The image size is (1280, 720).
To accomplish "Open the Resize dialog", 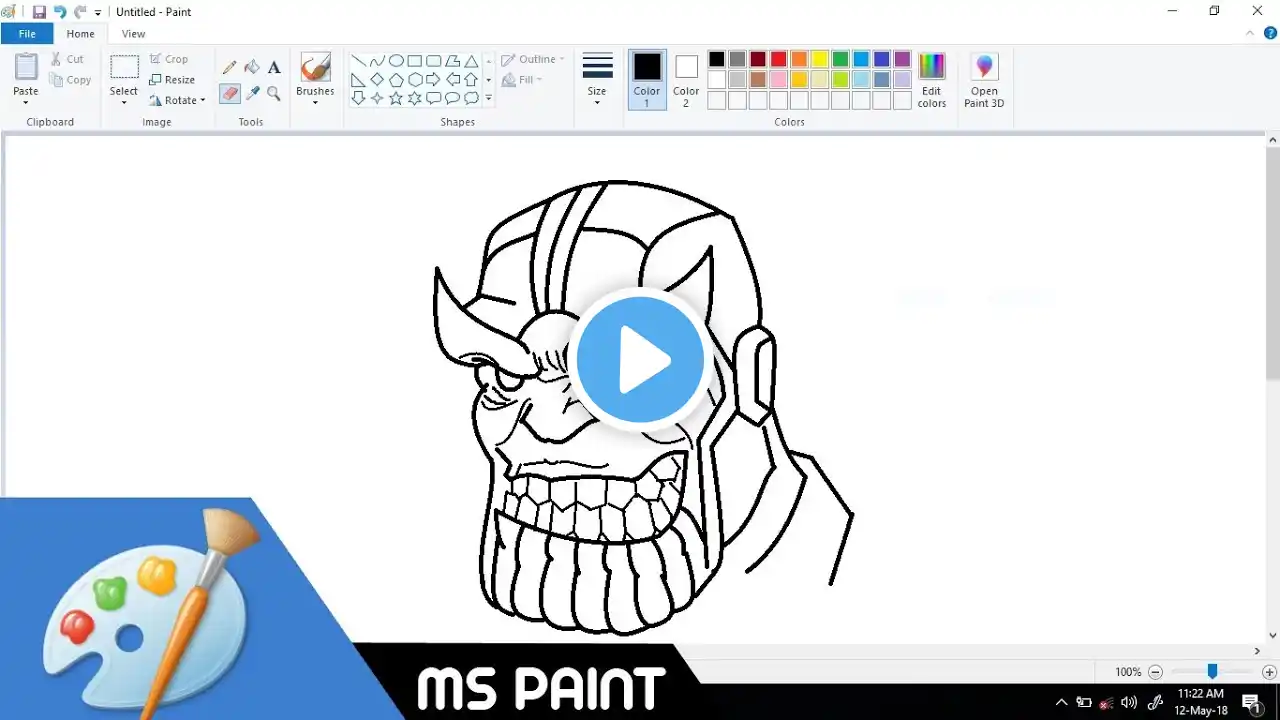I will (x=172, y=80).
